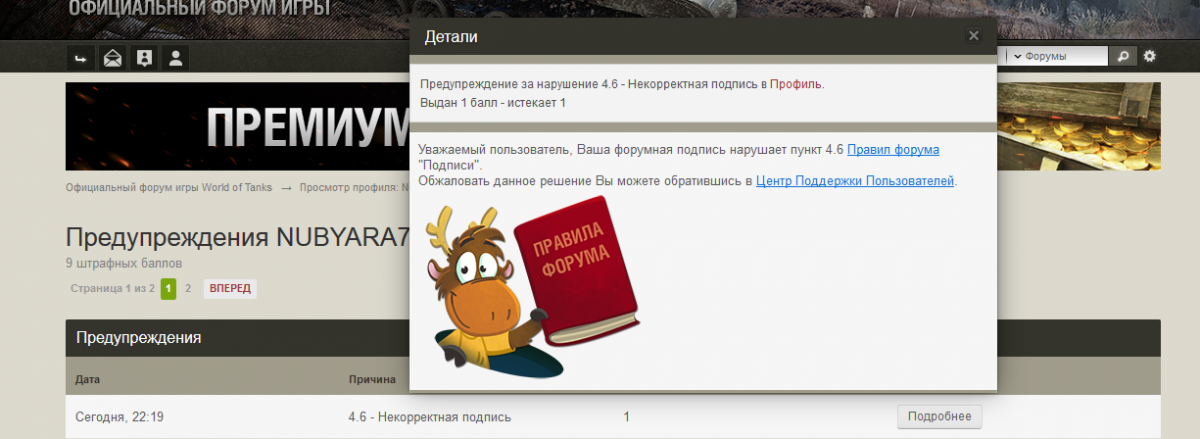Click the Предупреждения NUBYARA heading
Screen dimensions: 1200x439
(x=238, y=238)
